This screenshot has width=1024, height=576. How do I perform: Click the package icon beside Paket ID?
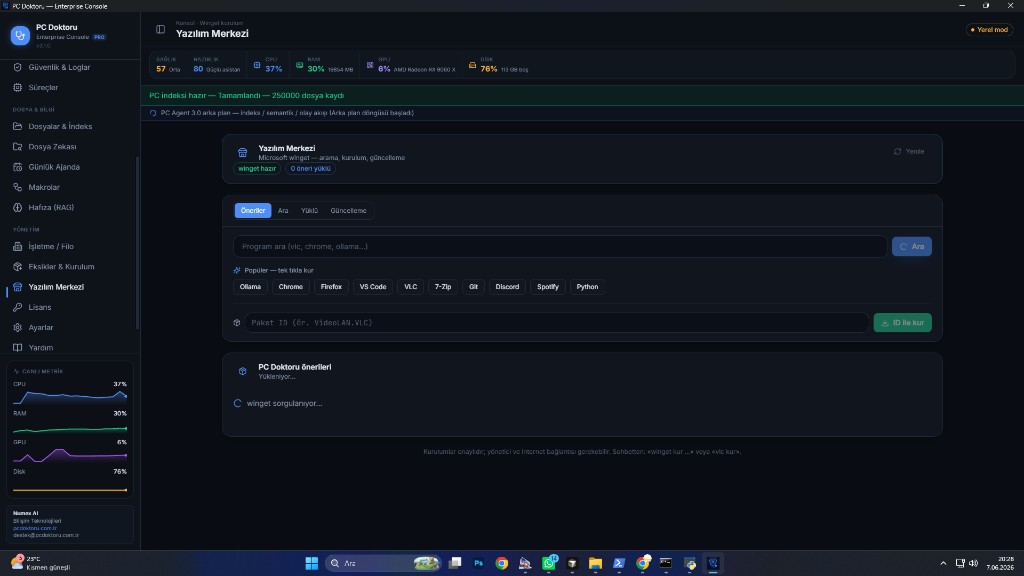pyautogui.click(x=237, y=323)
